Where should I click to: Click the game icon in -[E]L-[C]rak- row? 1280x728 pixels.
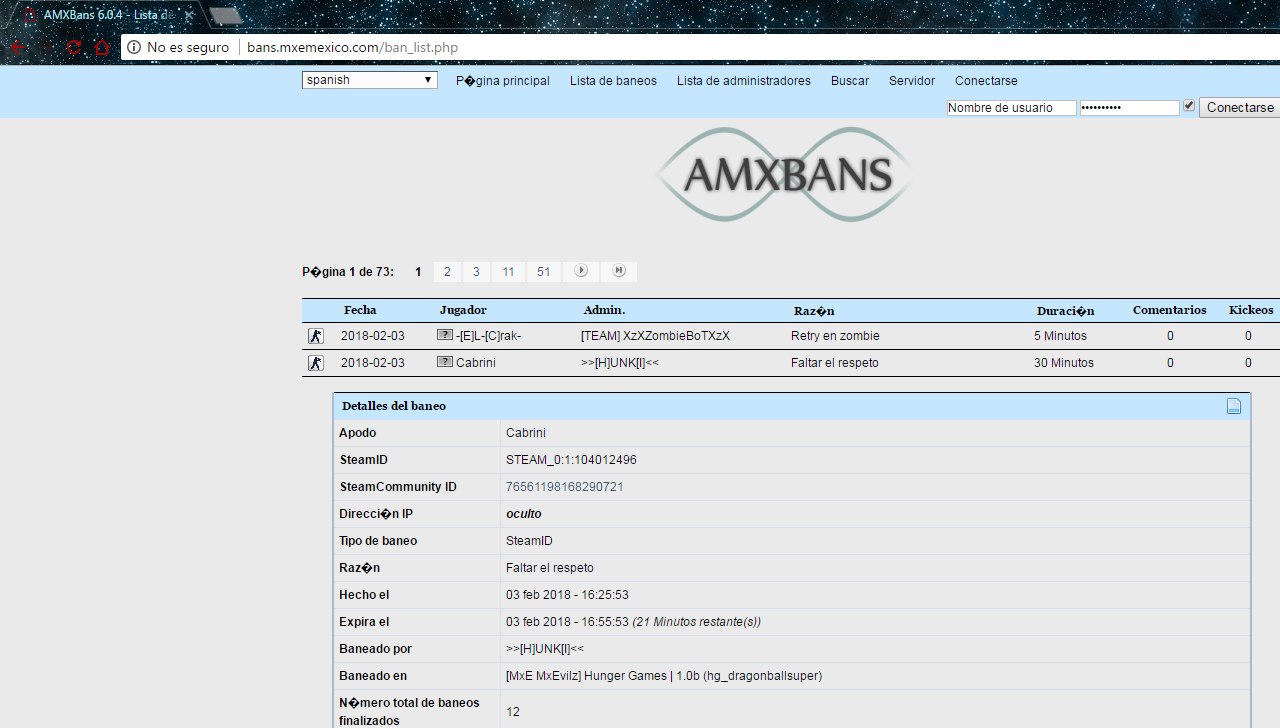pyautogui.click(x=316, y=336)
